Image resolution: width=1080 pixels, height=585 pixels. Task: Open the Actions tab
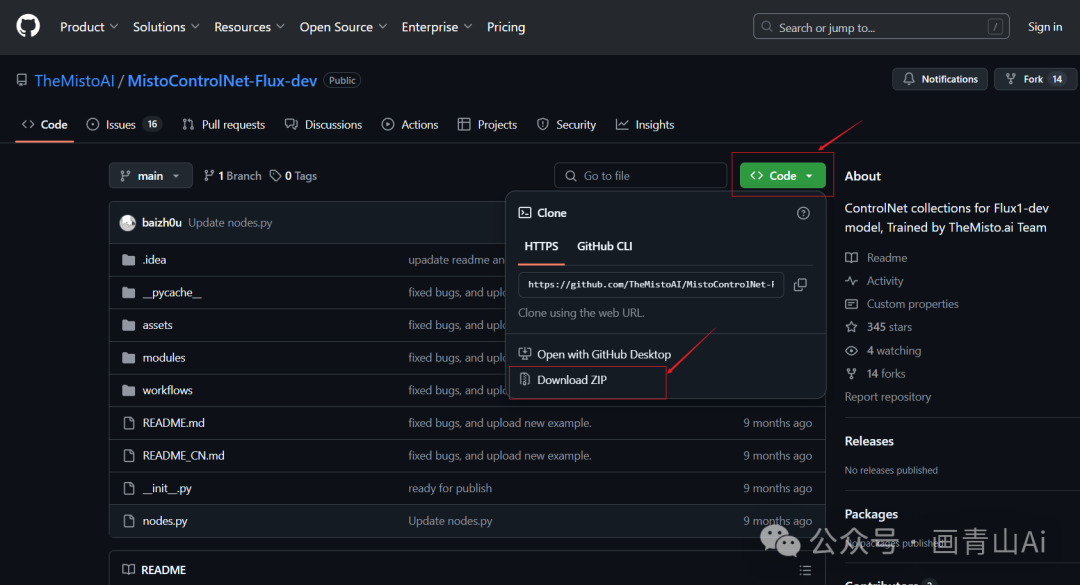[410, 125]
